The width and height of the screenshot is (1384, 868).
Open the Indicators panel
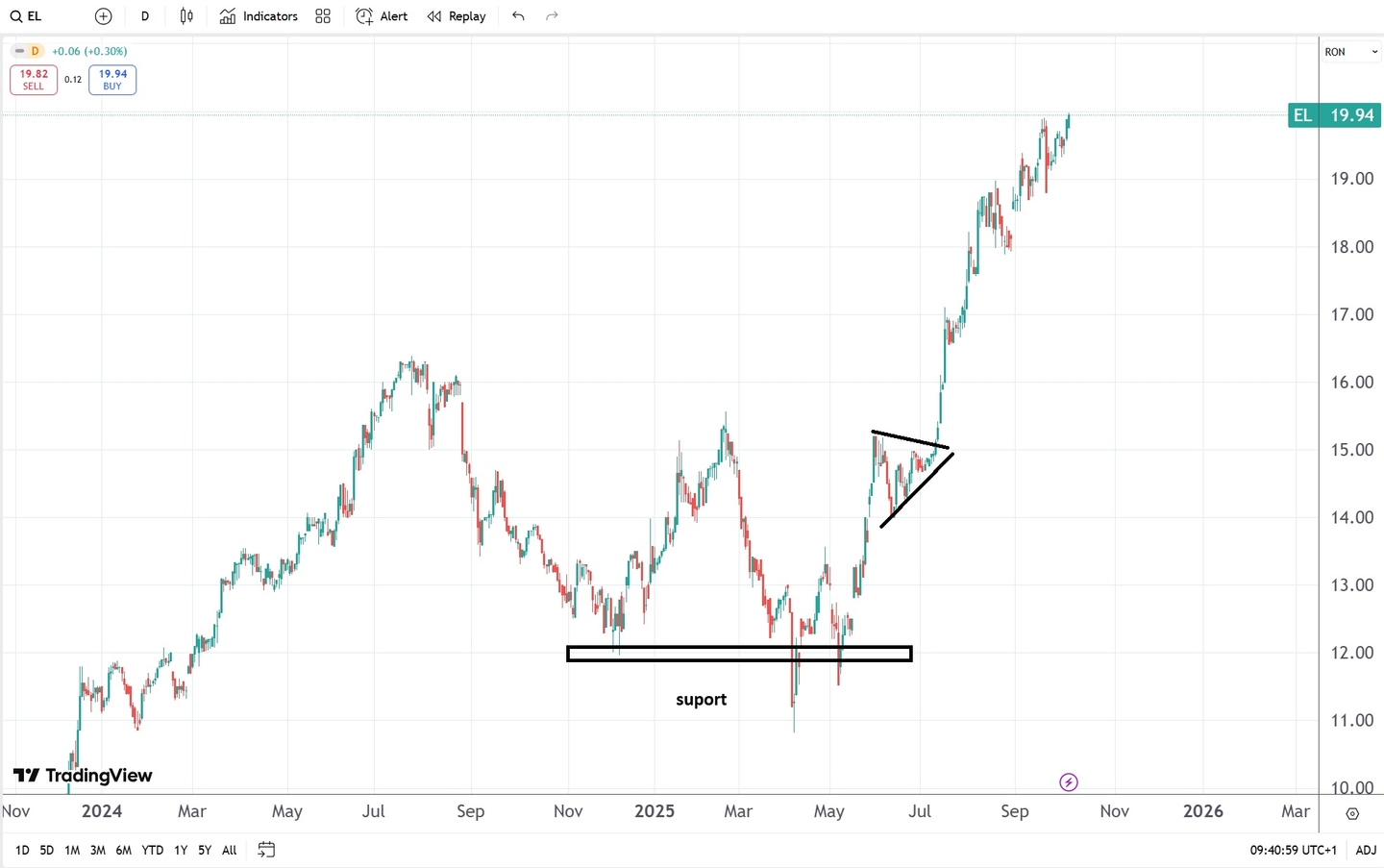click(x=259, y=16)
